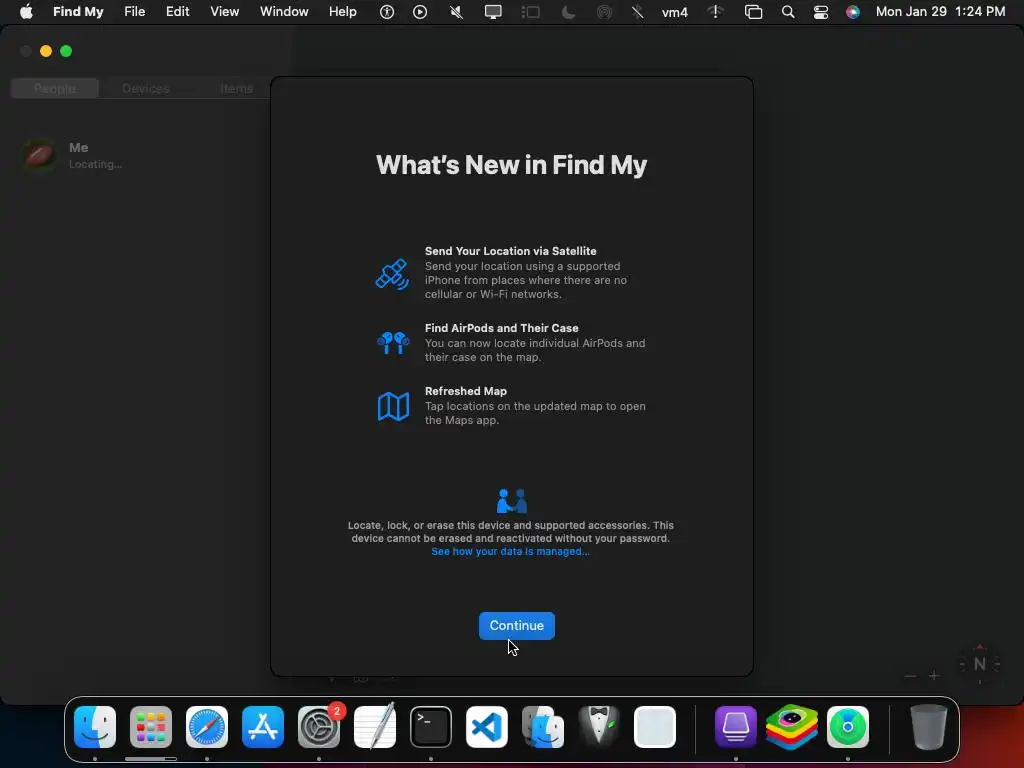Open TextEdit from the Dock
1024x768 pixels.
tap(375, 726)
